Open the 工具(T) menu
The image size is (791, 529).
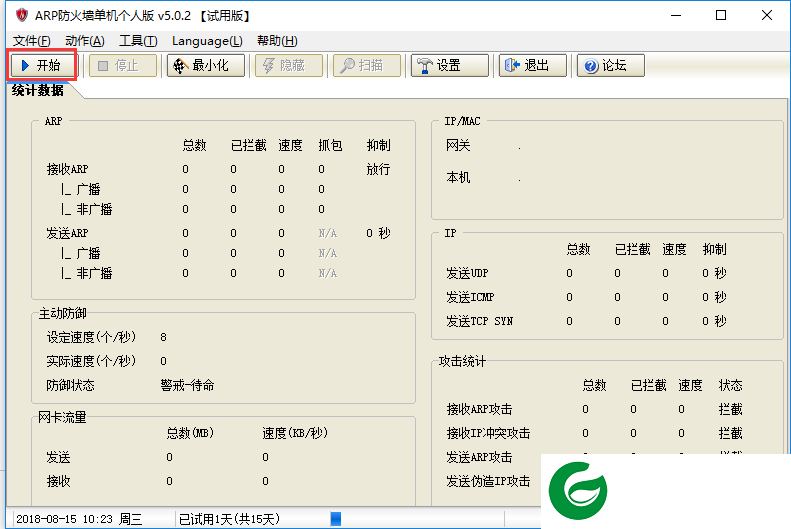tap(138, 41)
